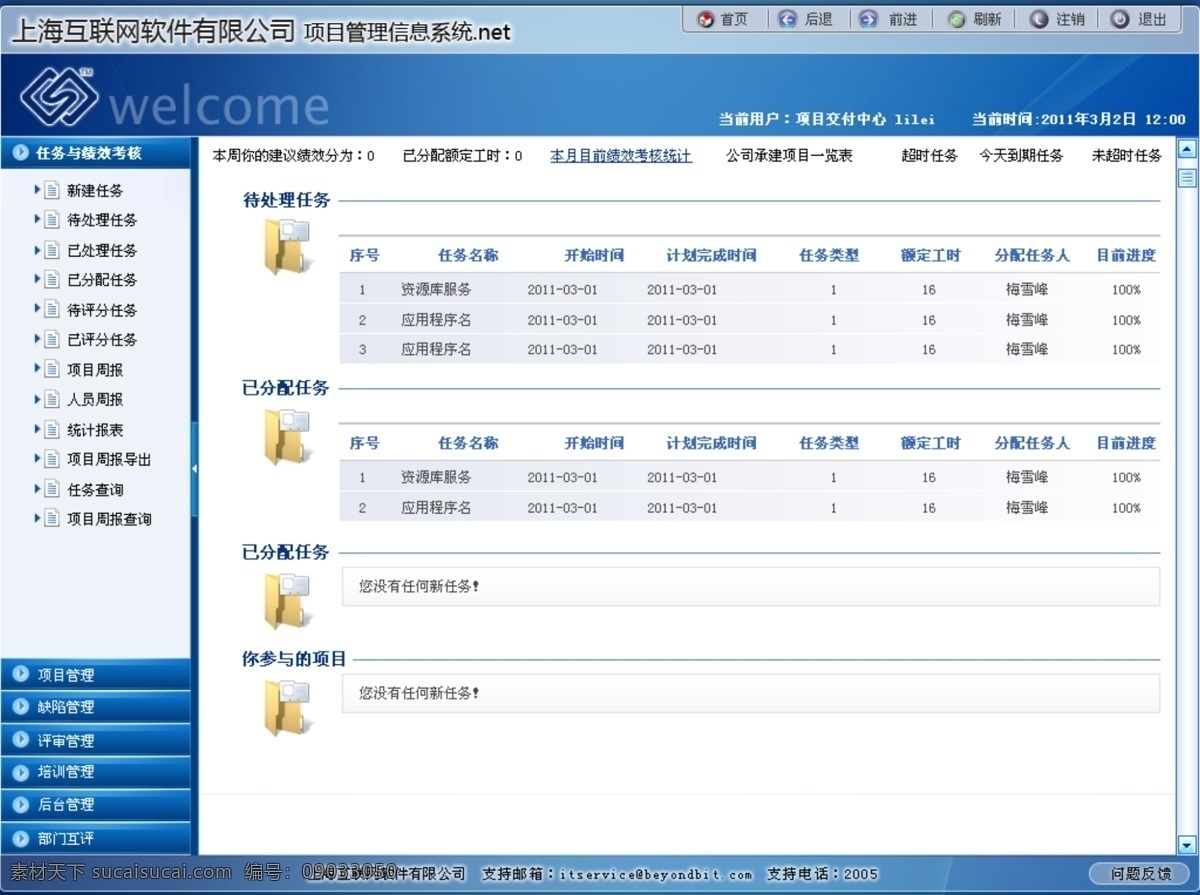
Task: Collapse the 任务与绩效考核 sidebar section
Action: 95,153
